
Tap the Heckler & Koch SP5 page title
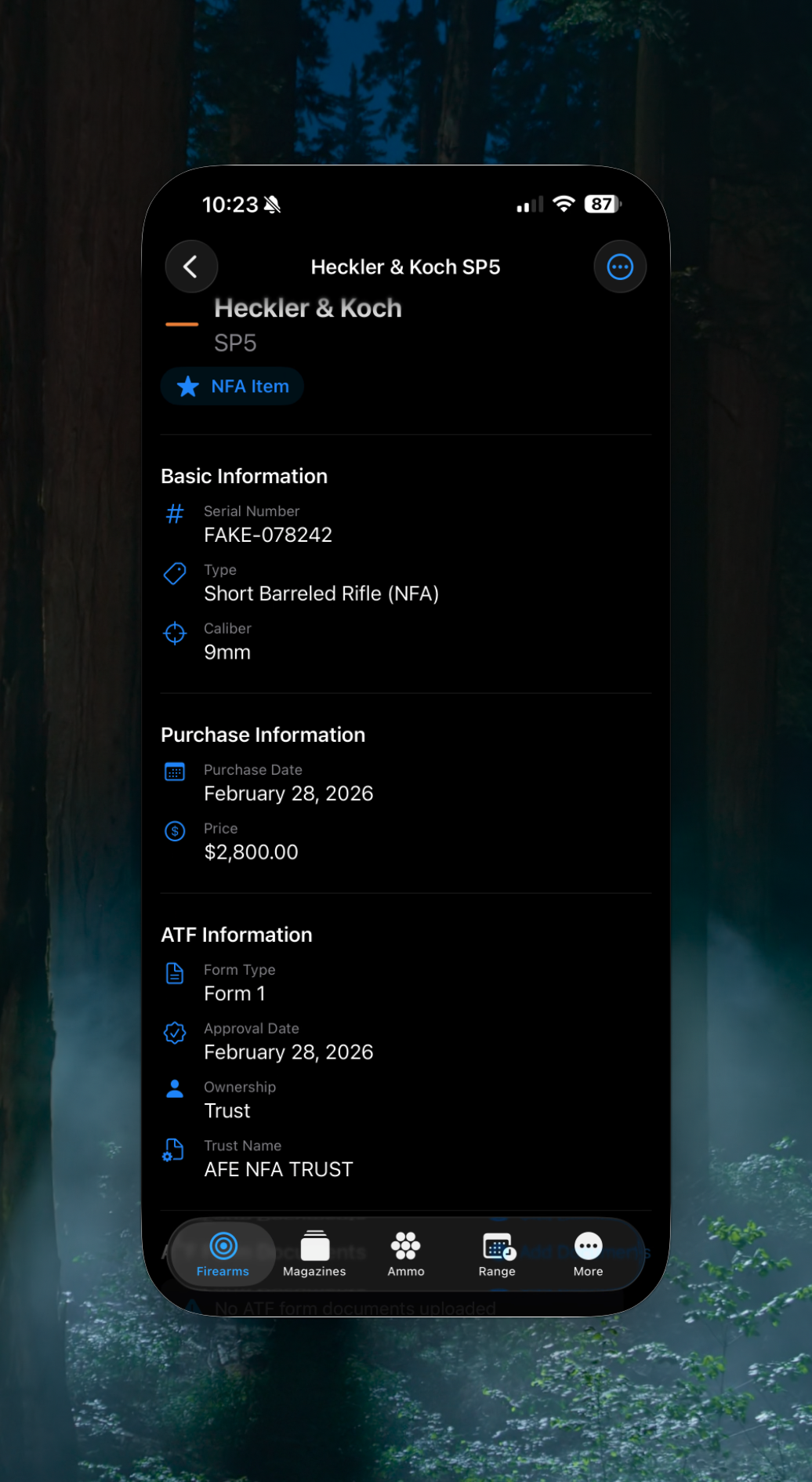(x=405, y=267)
